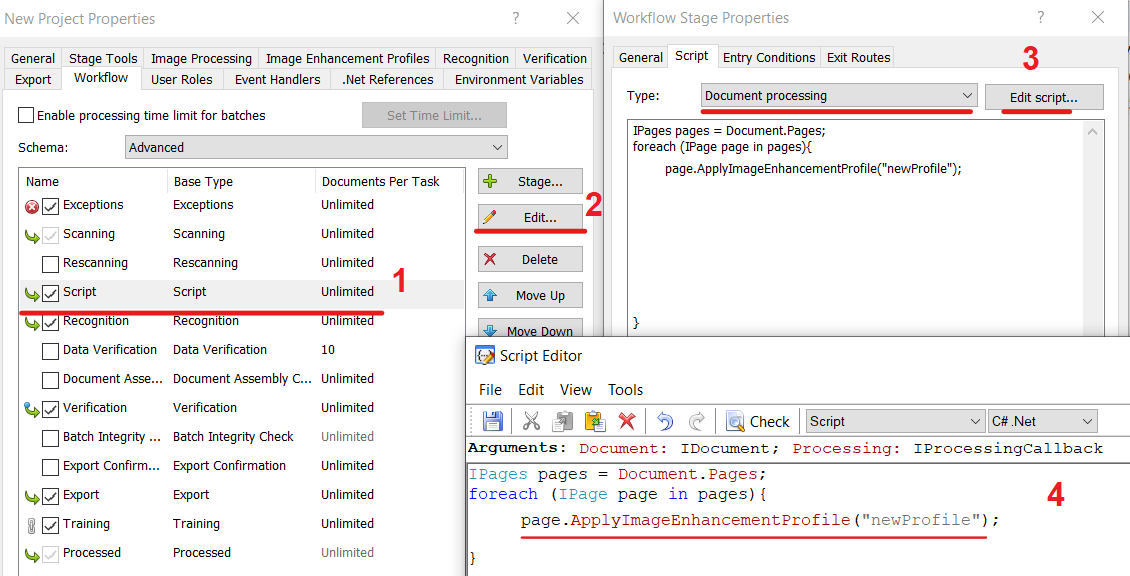Tick the Rescanning stage checkbox
The width and height of the screenshot is (1130, 576).
[x=50, y=264]
